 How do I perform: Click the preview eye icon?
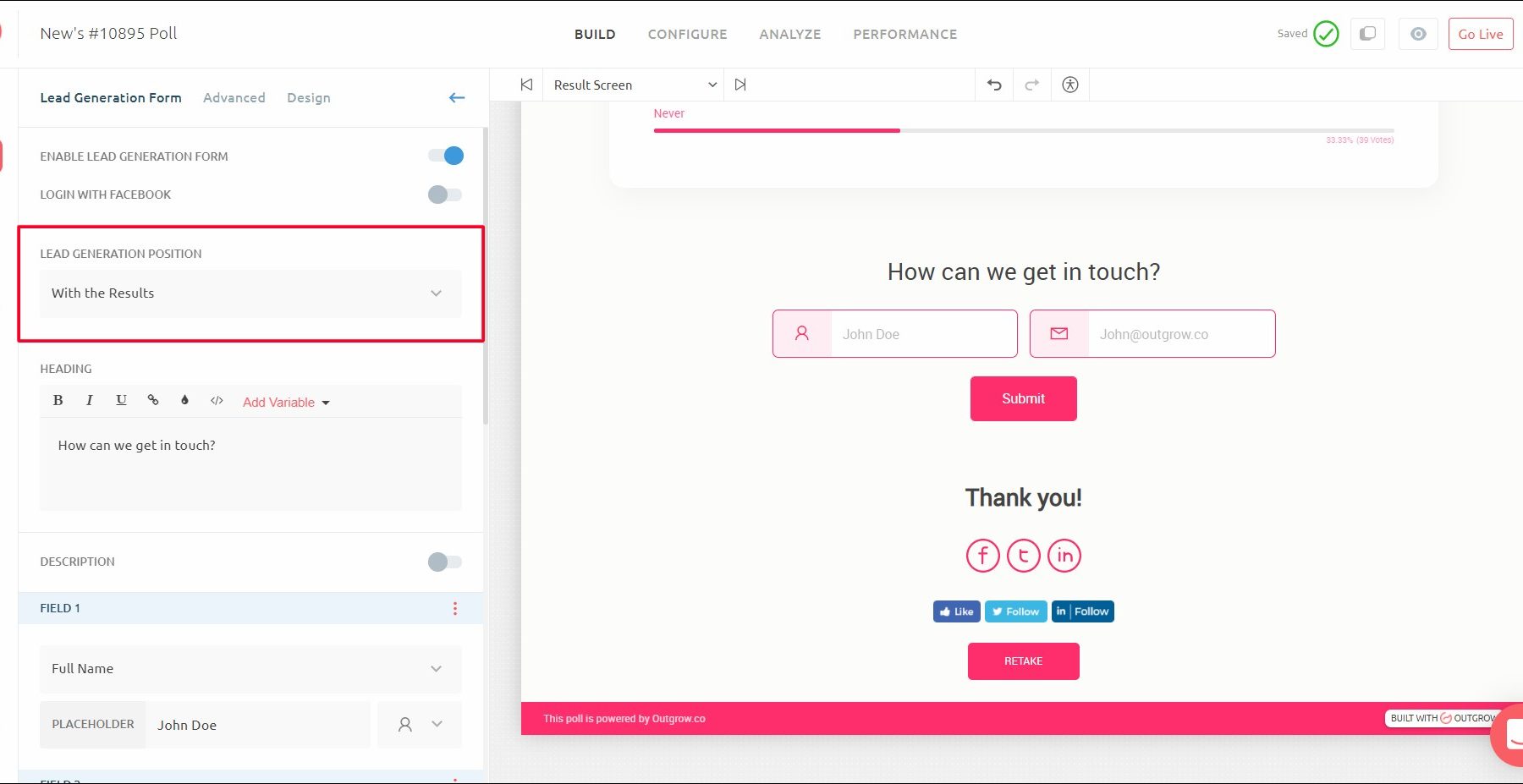click(x=1418, y=34)
